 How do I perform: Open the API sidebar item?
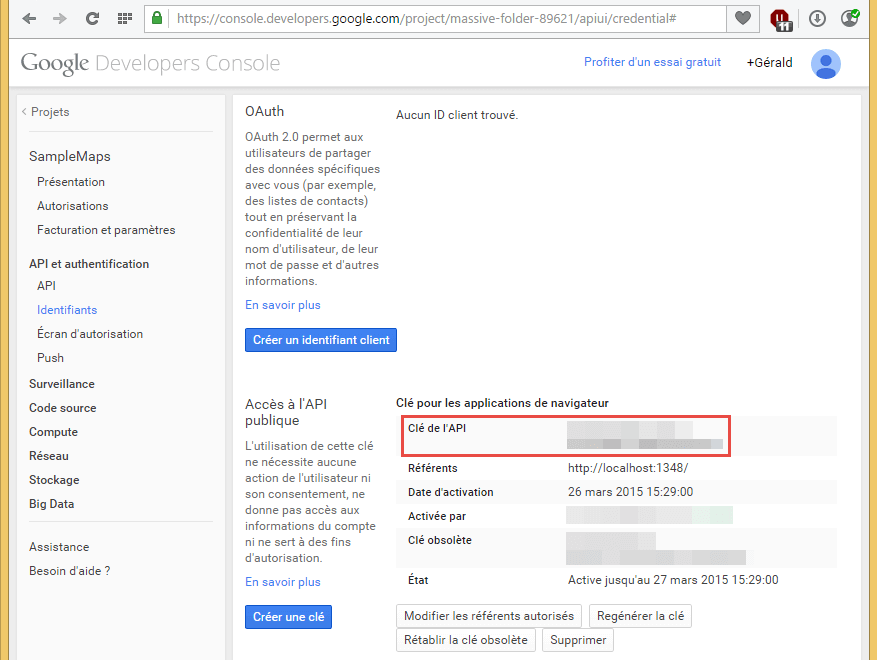click(x=46, y=286)
